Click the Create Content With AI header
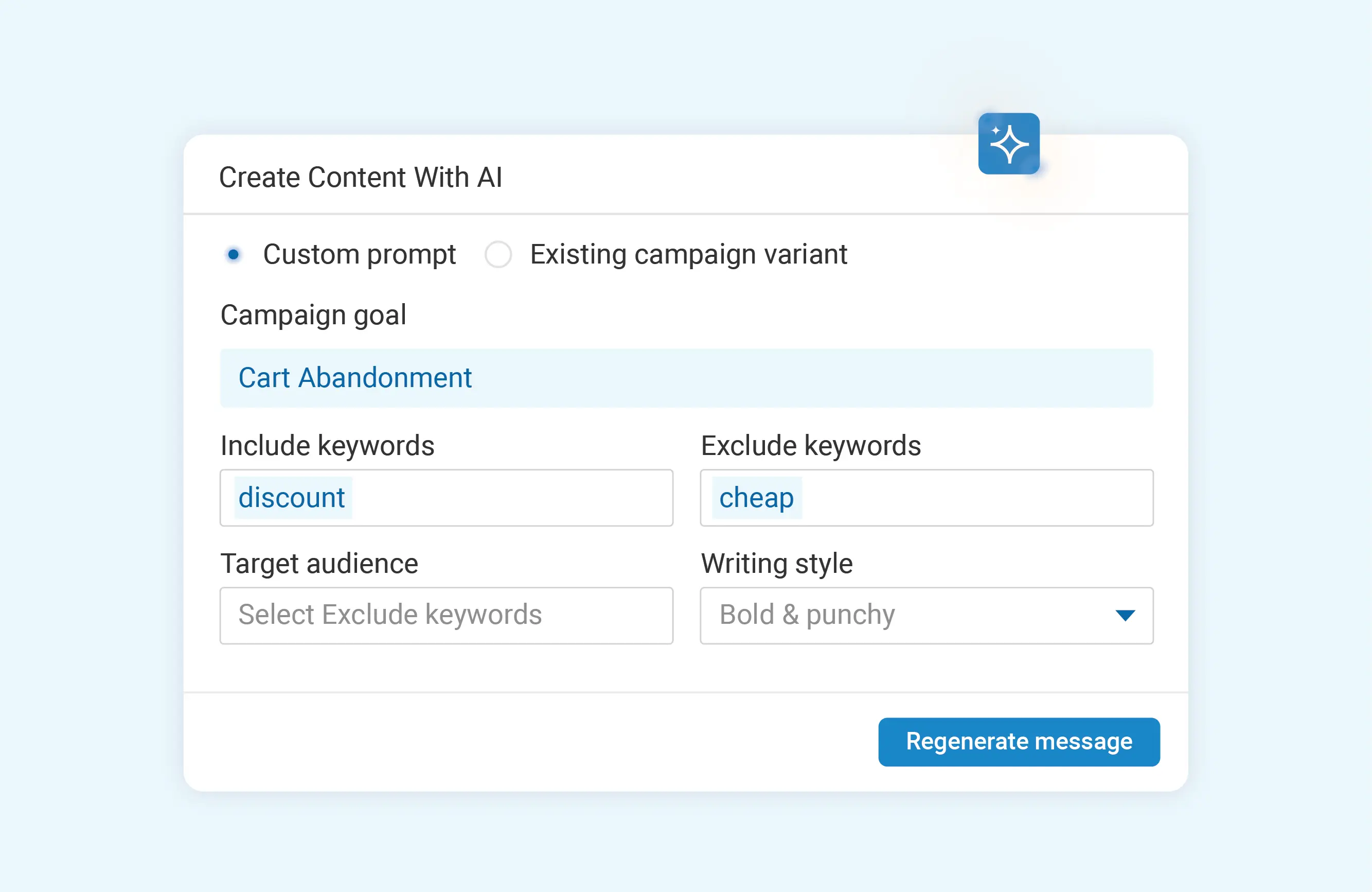This screenshot has width=1372, height=892. point(360,177)
